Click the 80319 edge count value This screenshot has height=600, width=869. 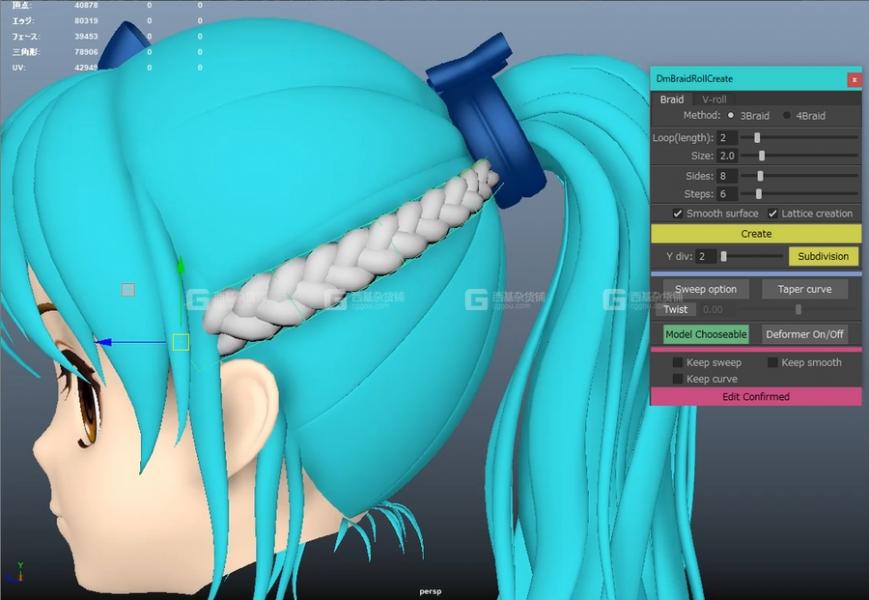coord(86,20)
